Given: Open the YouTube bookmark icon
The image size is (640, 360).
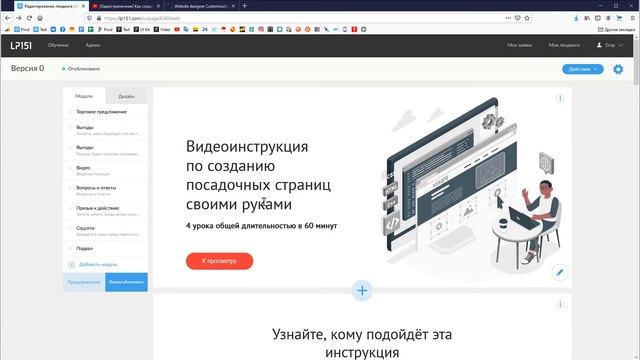Looking at the screenshot, I should tap(177, 29).
